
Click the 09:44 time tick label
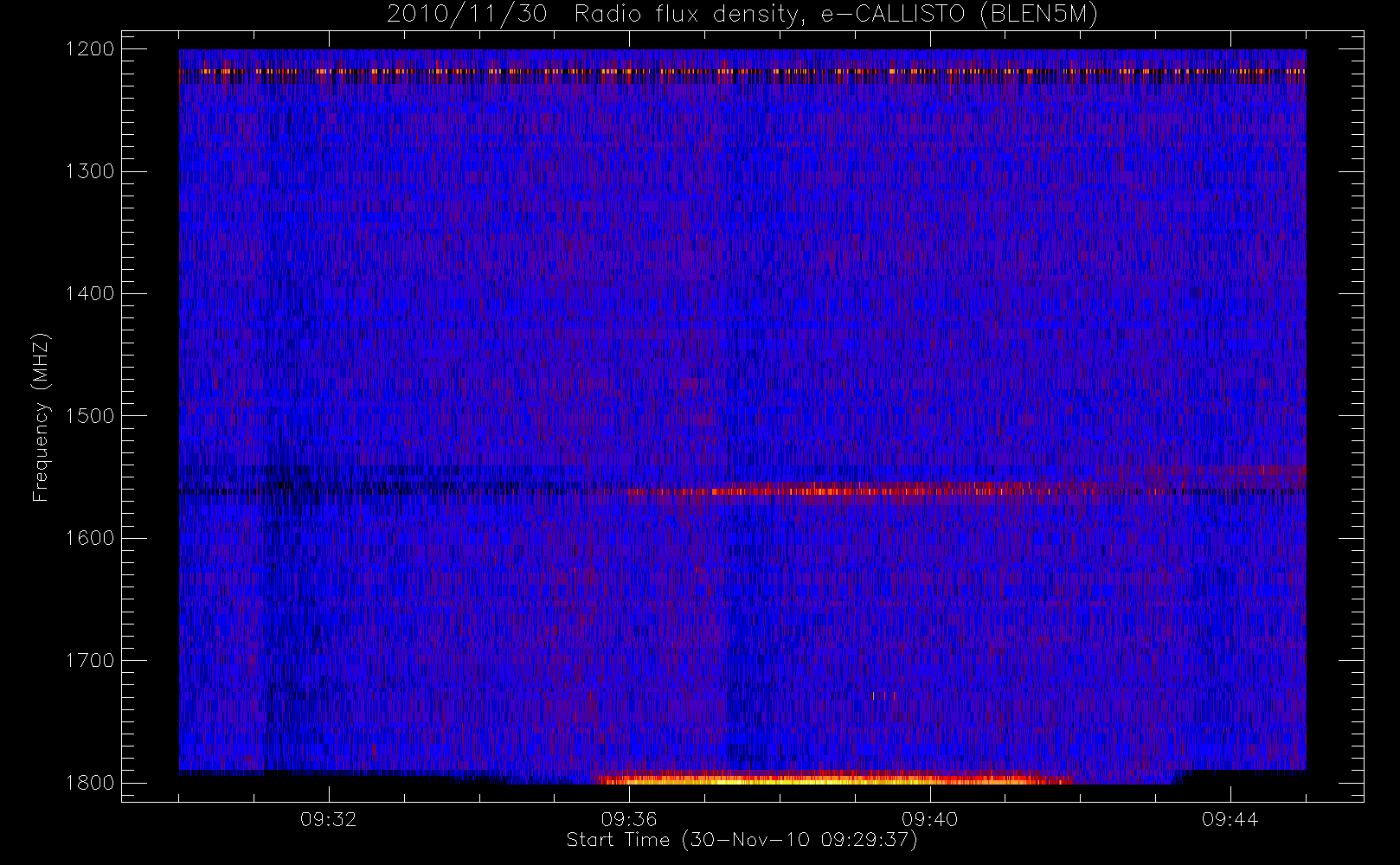click(x=1230, y=819)
